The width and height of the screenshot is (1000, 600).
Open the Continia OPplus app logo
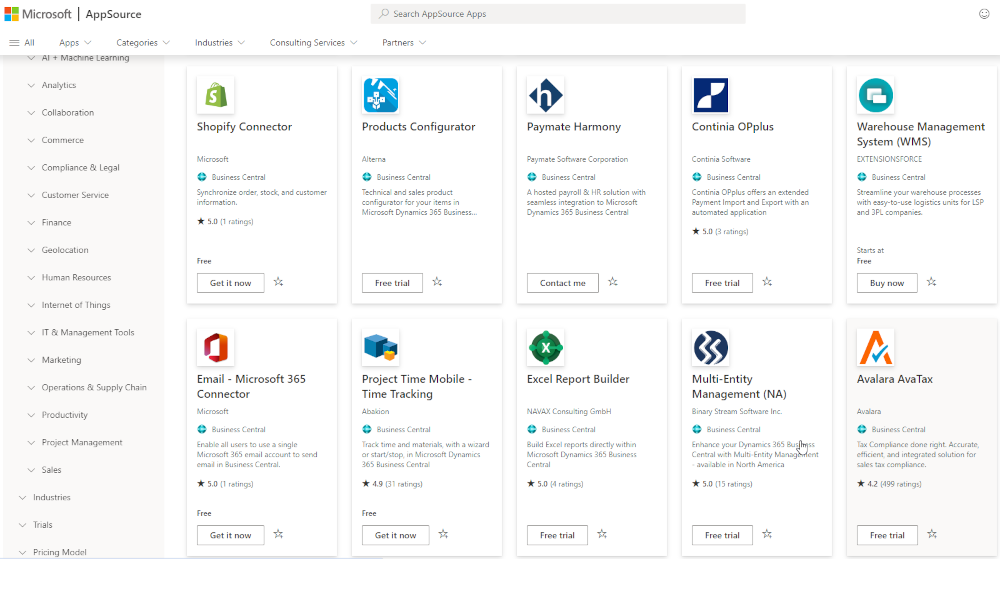710,95
